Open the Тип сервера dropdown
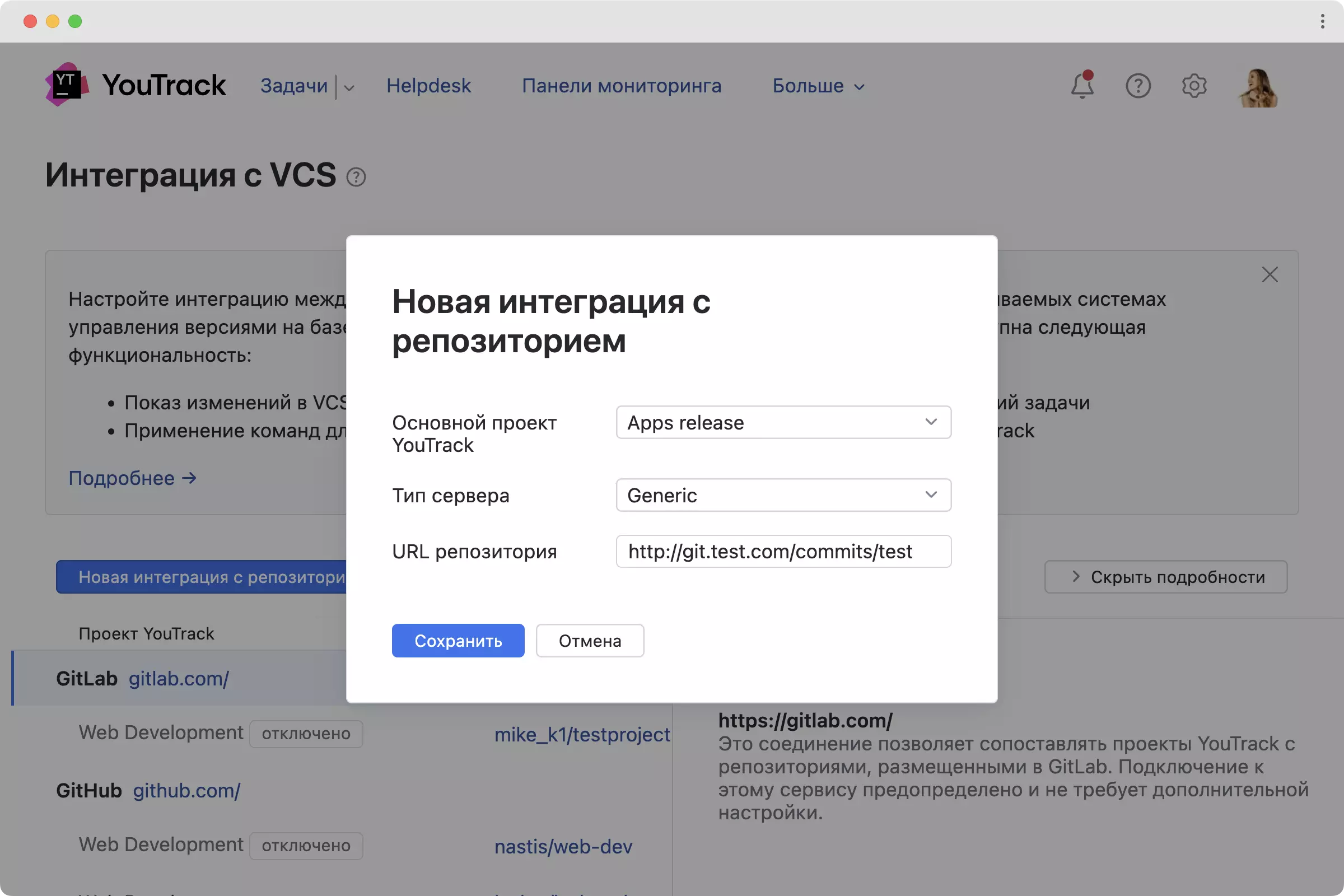Viewport: 1344px width, 896px height. [783, 495]
